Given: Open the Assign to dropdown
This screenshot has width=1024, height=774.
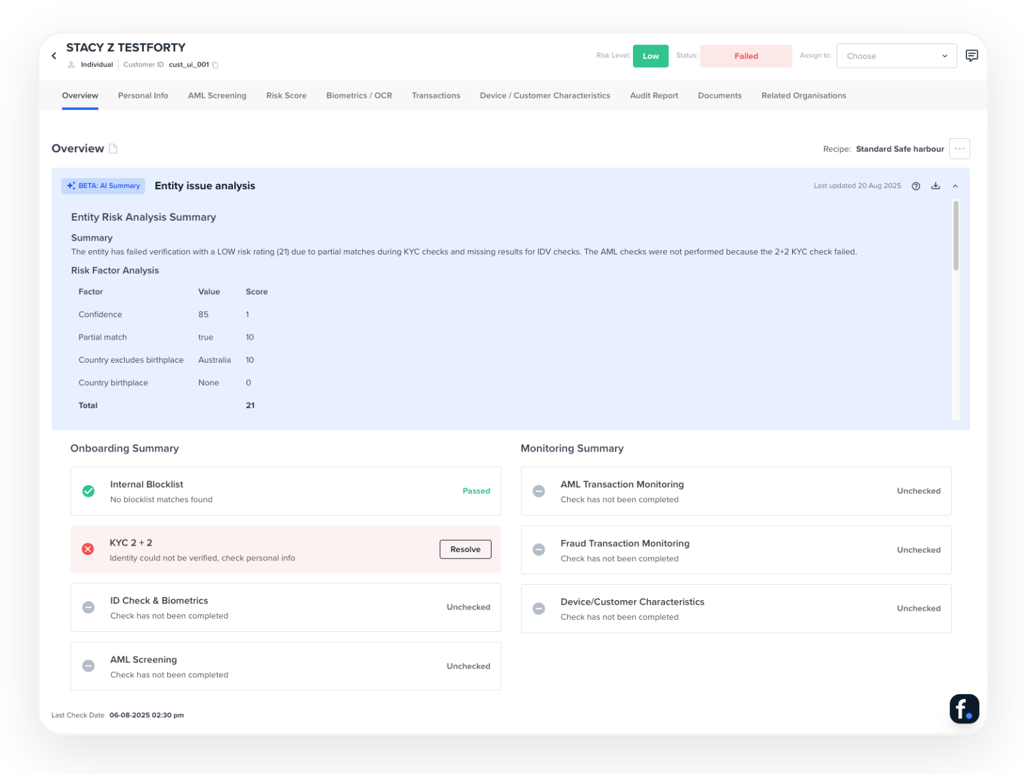Looking at the screenshot, I should click(x=896, y=56).
